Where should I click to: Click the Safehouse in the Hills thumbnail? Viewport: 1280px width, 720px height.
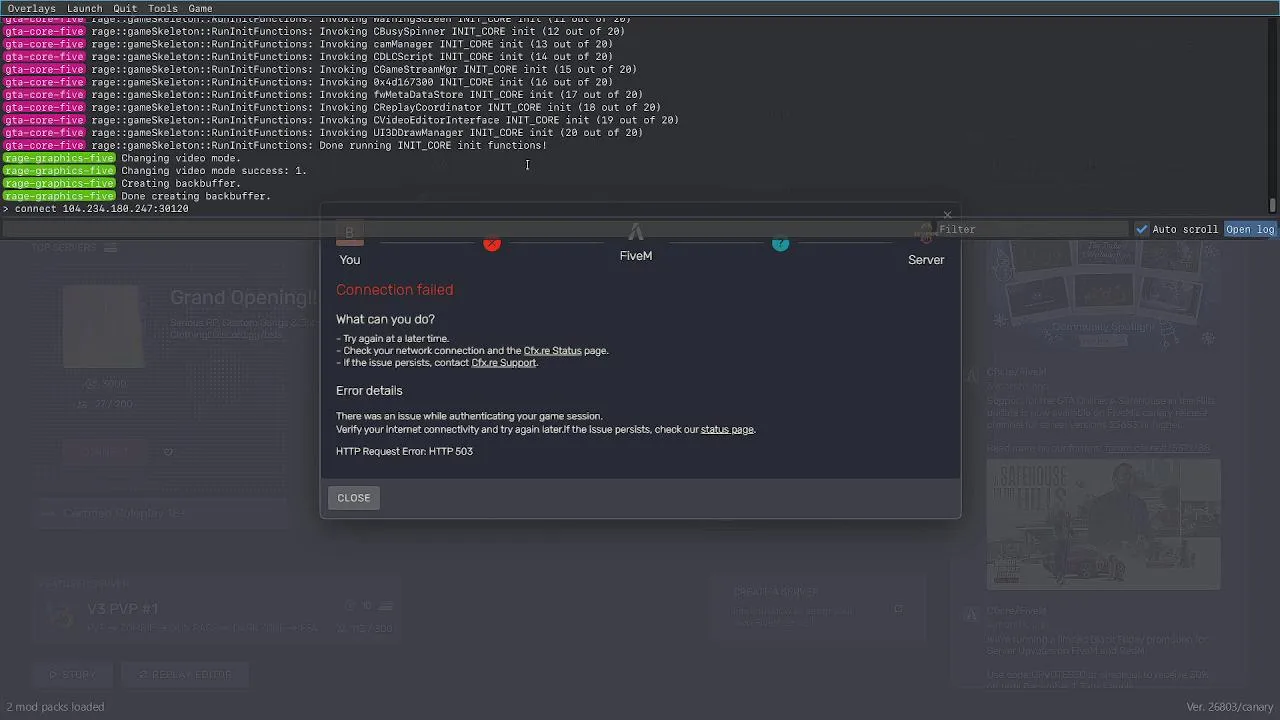[1103, 525]
